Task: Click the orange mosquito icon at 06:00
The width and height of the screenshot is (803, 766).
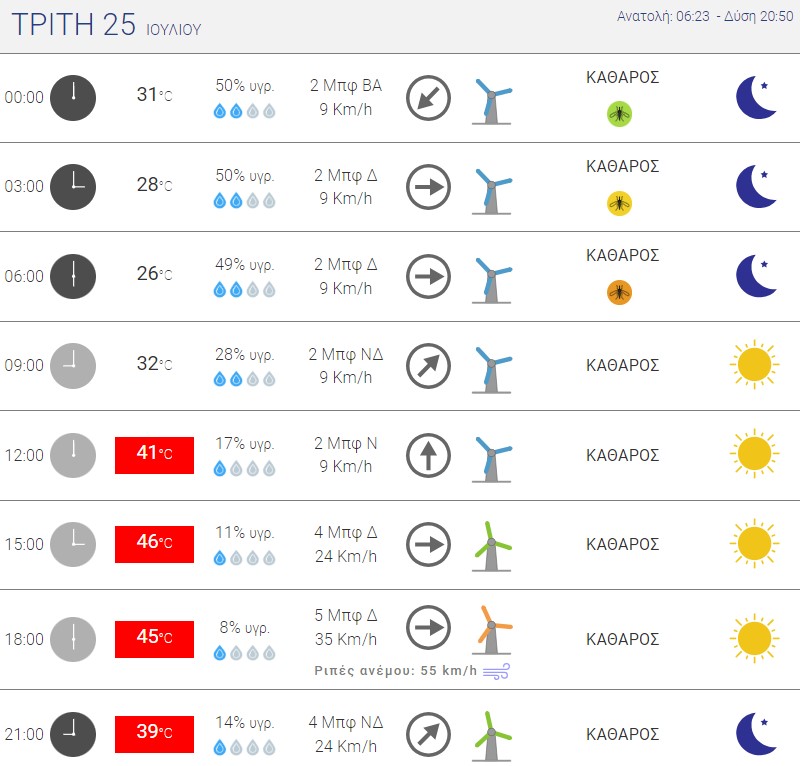Action: (619, 292)
